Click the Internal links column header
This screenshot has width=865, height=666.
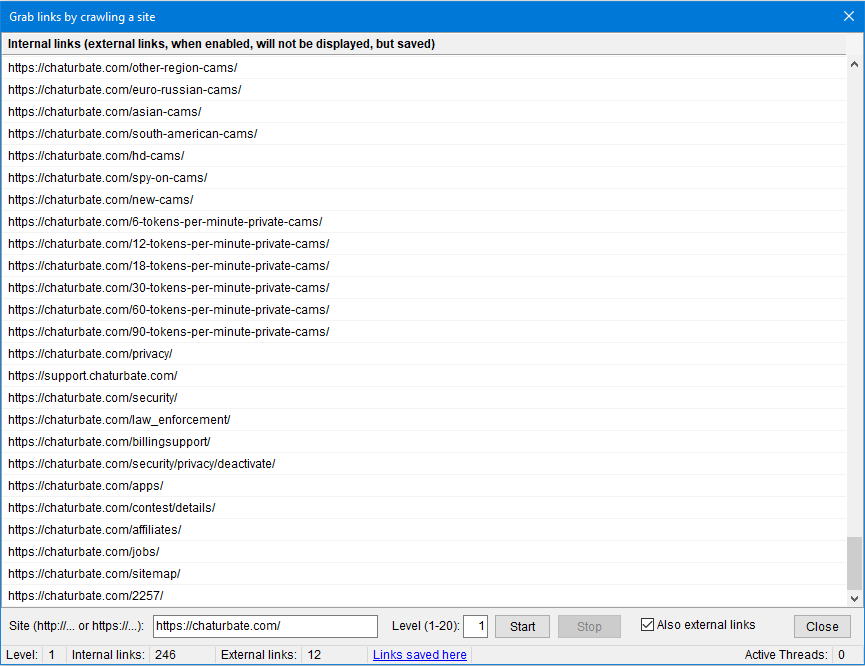424,44
